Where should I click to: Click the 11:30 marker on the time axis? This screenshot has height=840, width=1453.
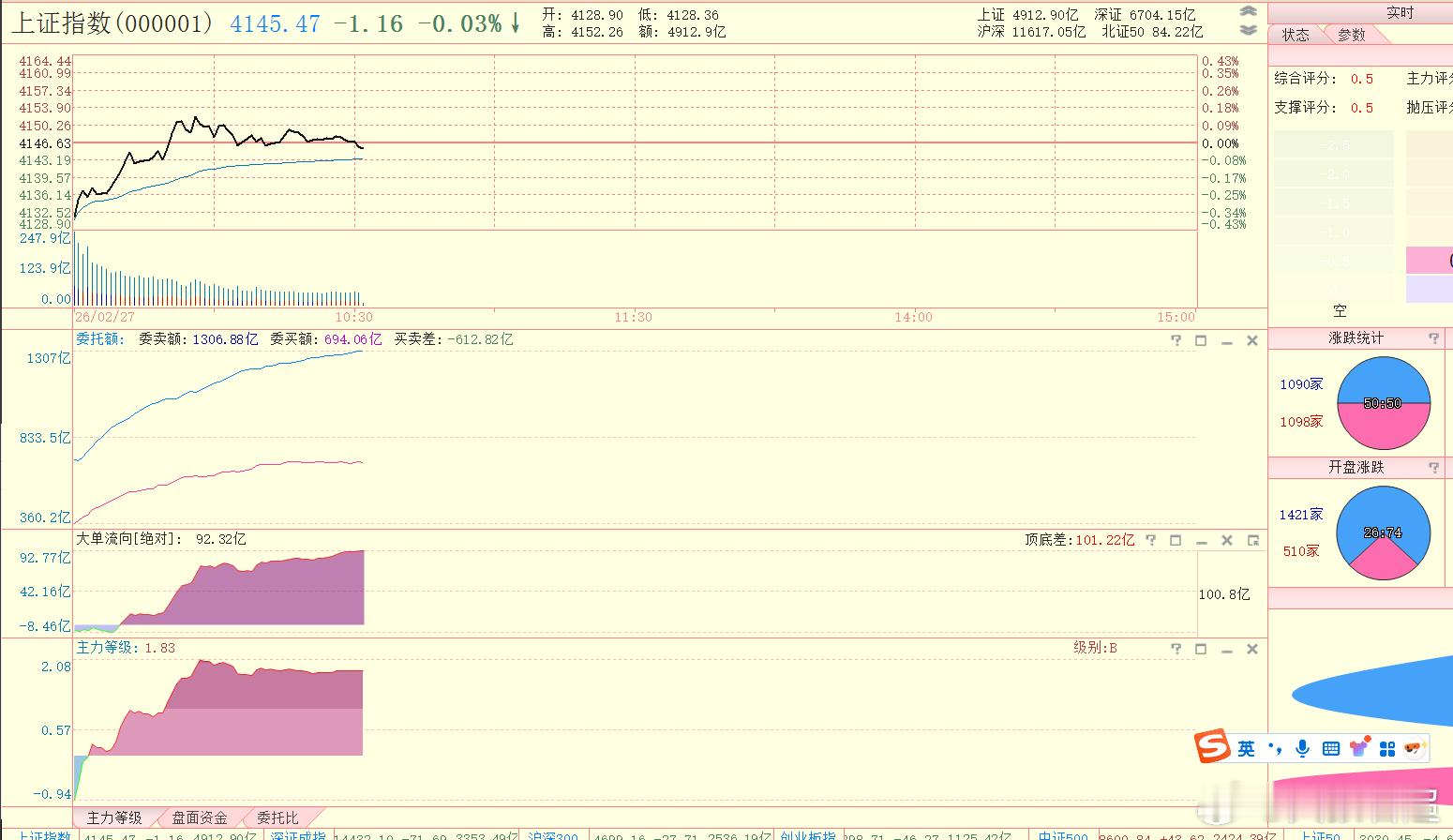click(x=633, y=318)
